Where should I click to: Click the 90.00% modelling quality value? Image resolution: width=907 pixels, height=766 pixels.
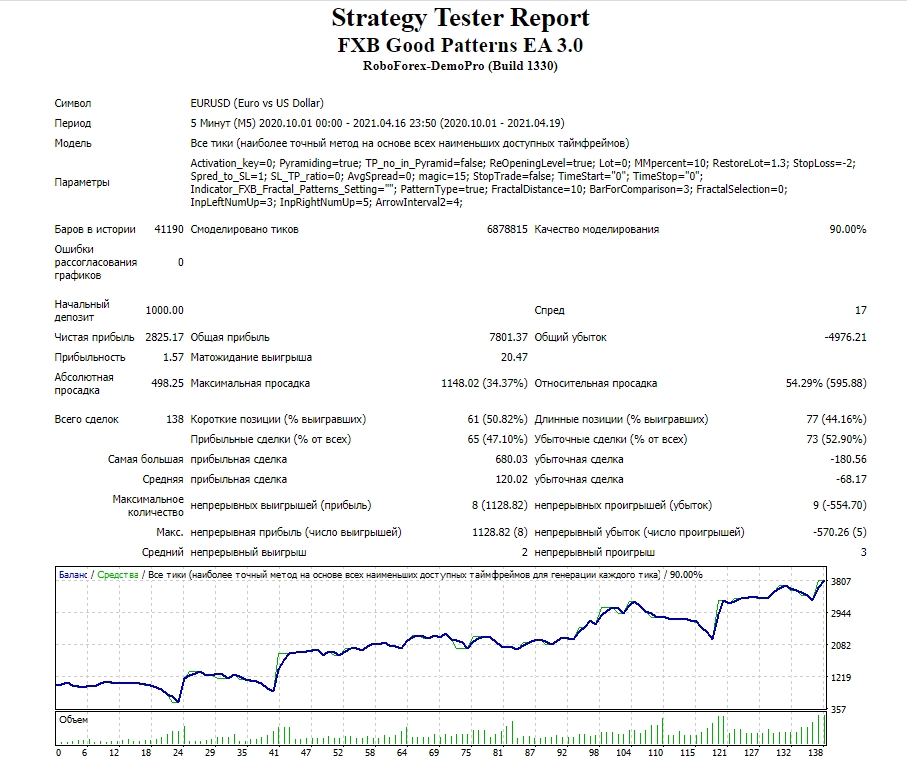[847, 229]
